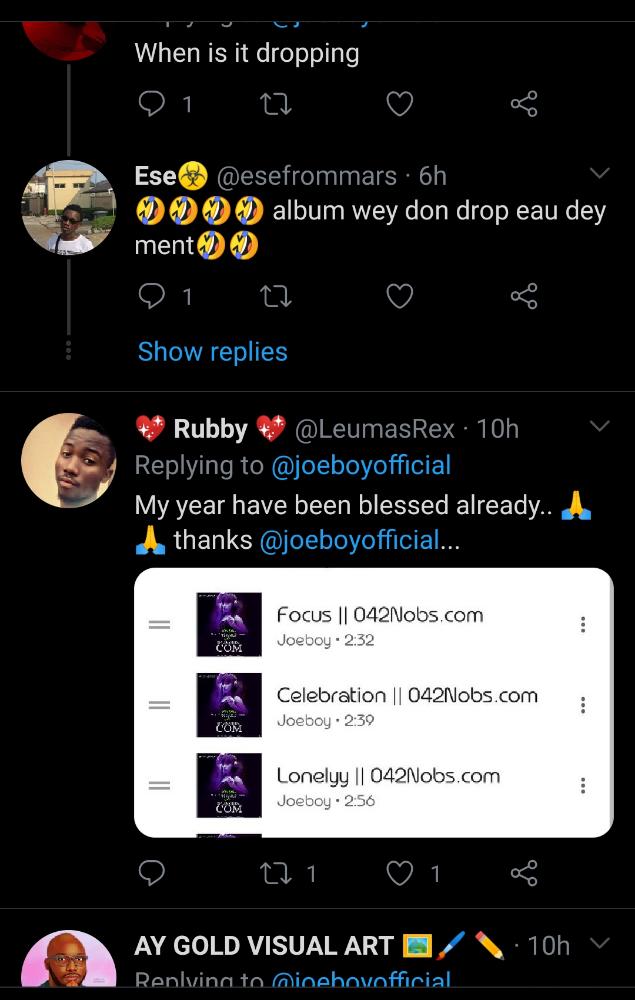Like the 'When is it dropping' tweet
Screen dimensions: 635x1000
(x=400, y=104)
